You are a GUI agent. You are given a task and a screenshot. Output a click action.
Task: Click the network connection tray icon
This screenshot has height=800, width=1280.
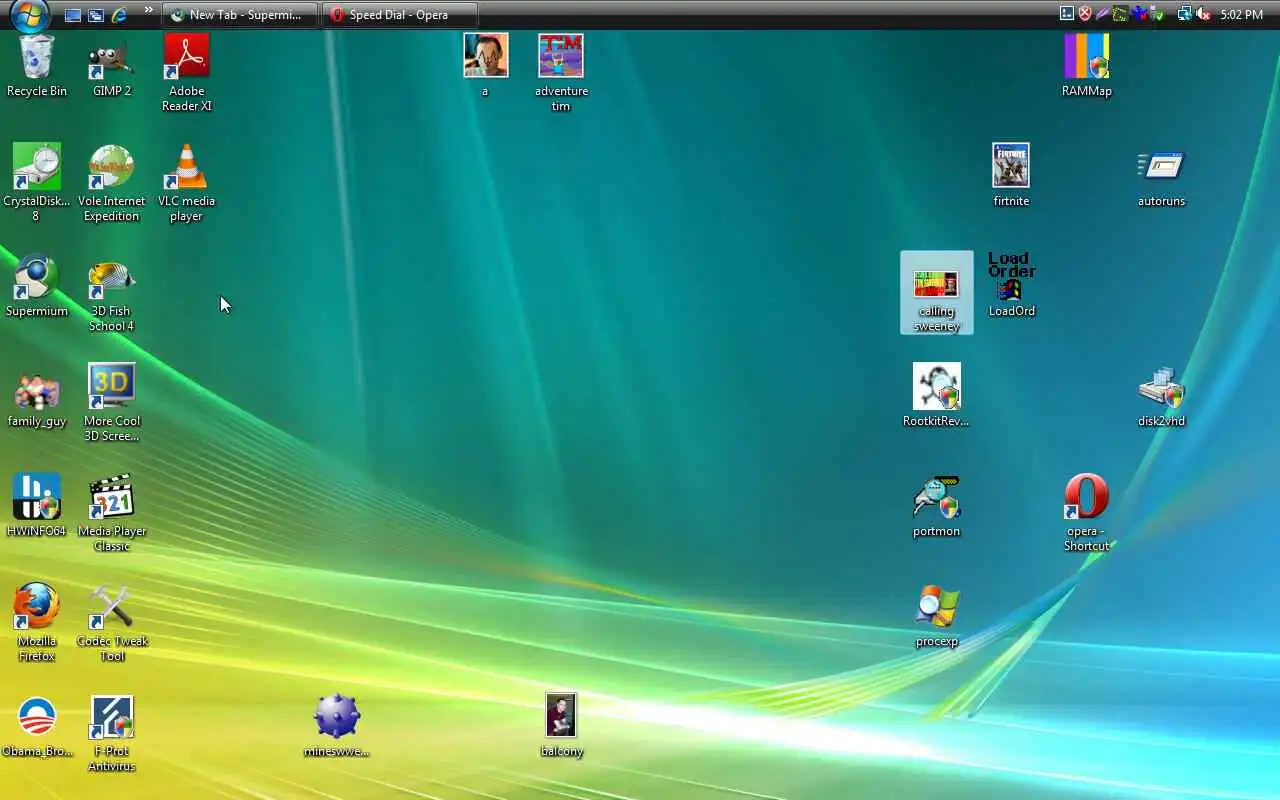pos(1185,14)
